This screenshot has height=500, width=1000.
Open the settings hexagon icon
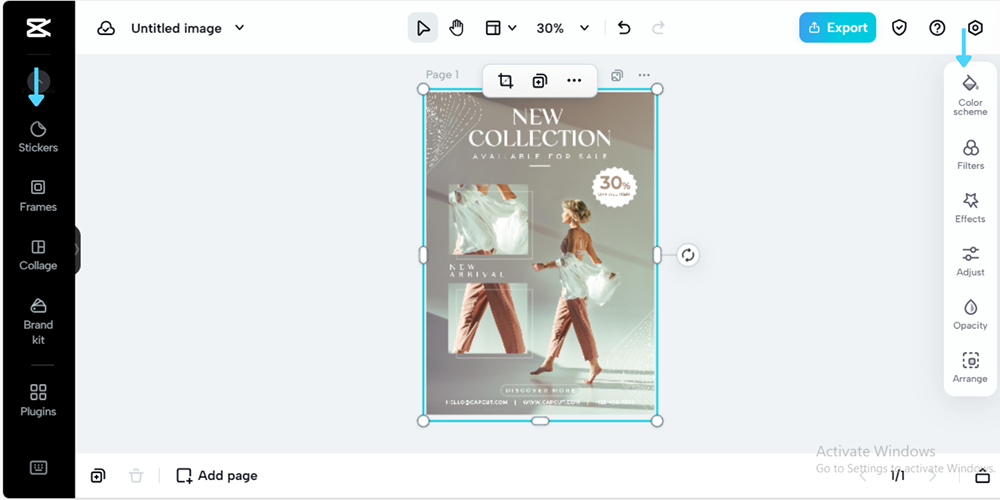[974, 28]
